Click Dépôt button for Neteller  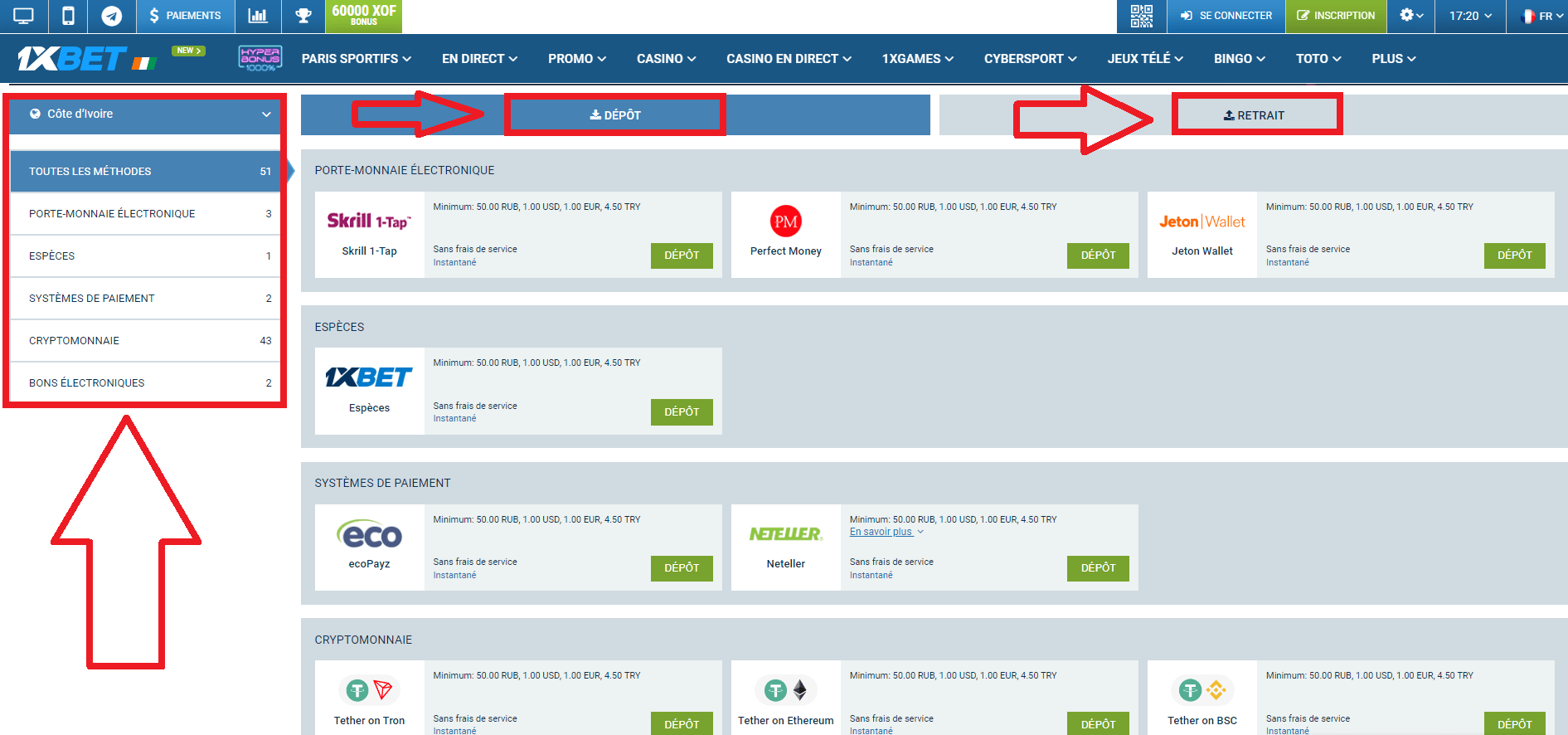point(1098,568)
